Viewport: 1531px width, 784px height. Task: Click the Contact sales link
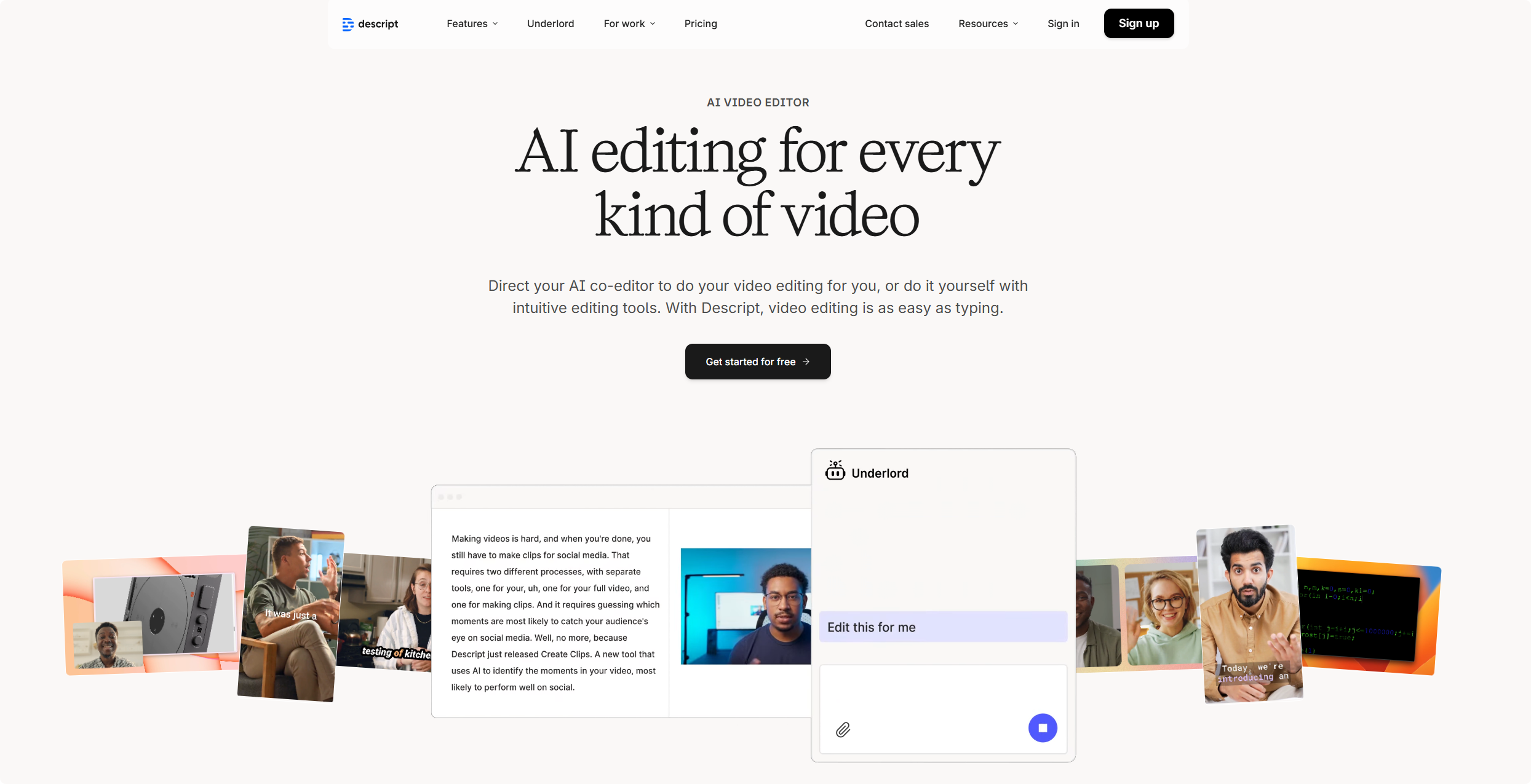896,23
